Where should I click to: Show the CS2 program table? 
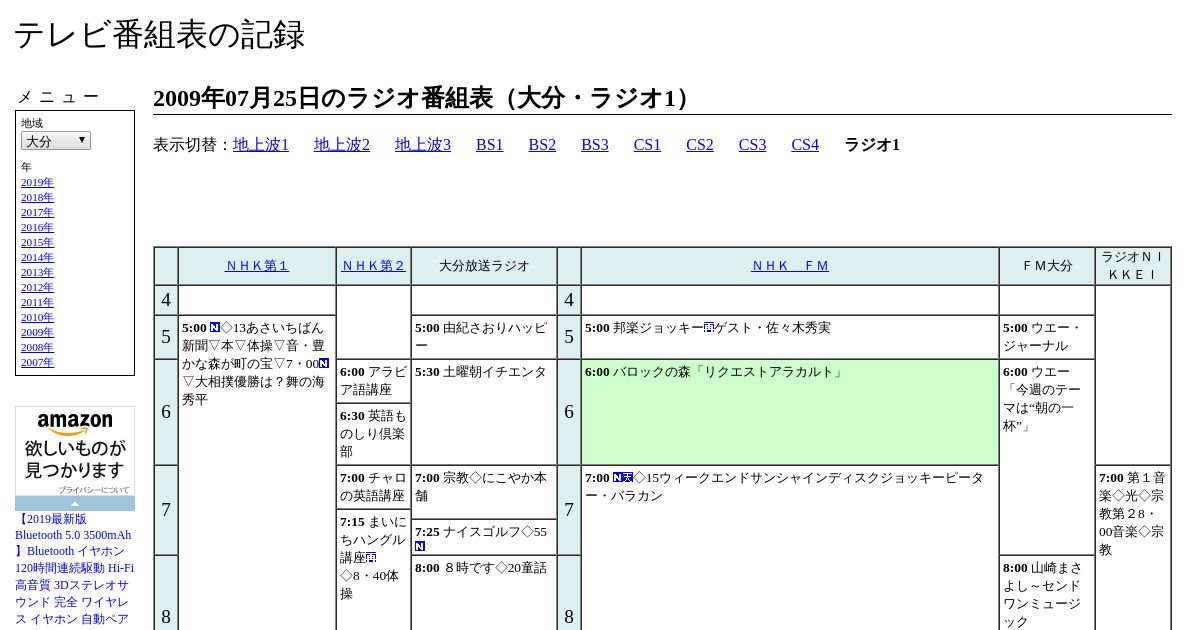tap(700, 145)
